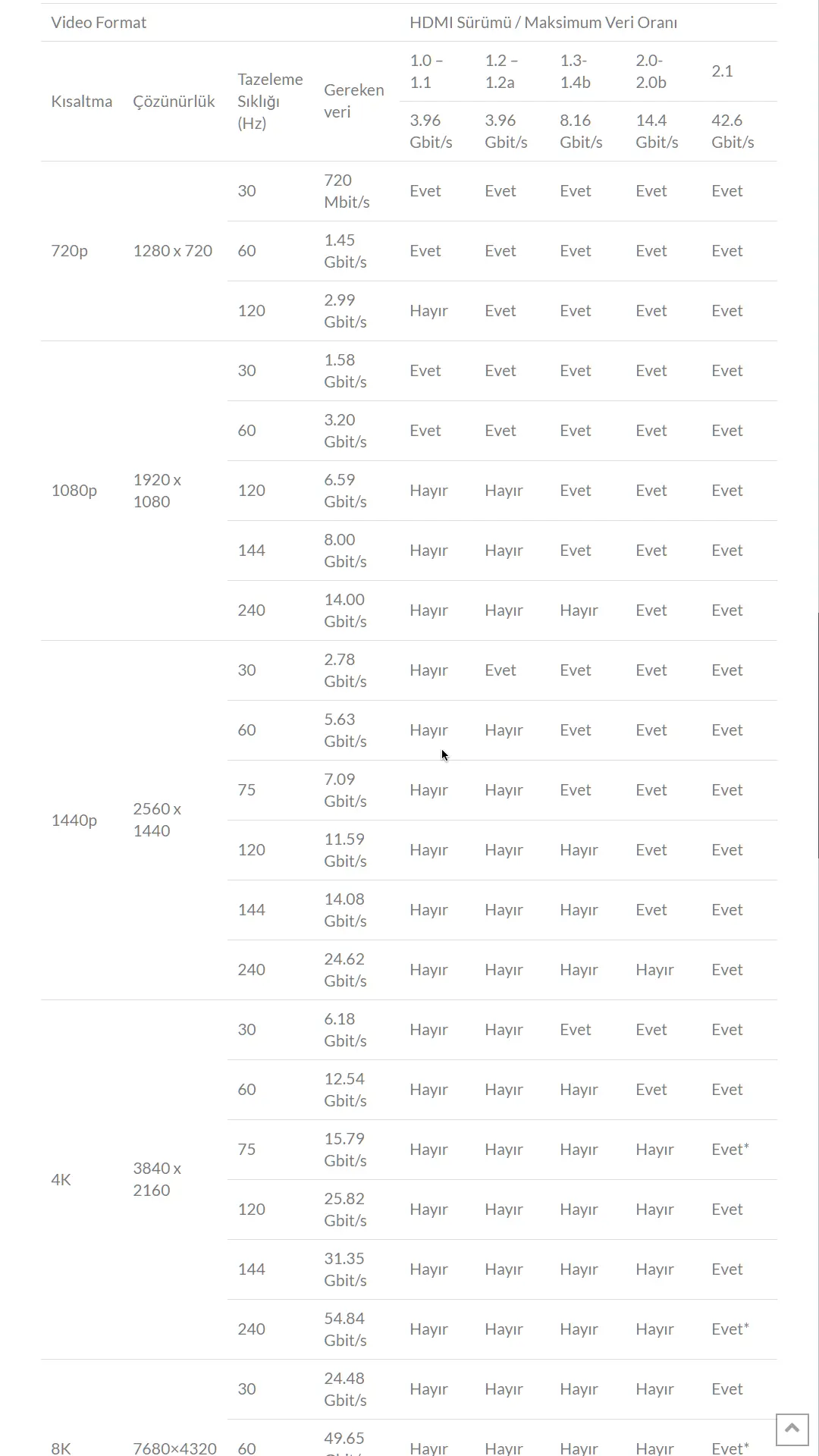This screenshot has height=1456, width=819.
Task: Click the 14.4 Gbit/s maximum rate cell
Action: pos(657,131)
